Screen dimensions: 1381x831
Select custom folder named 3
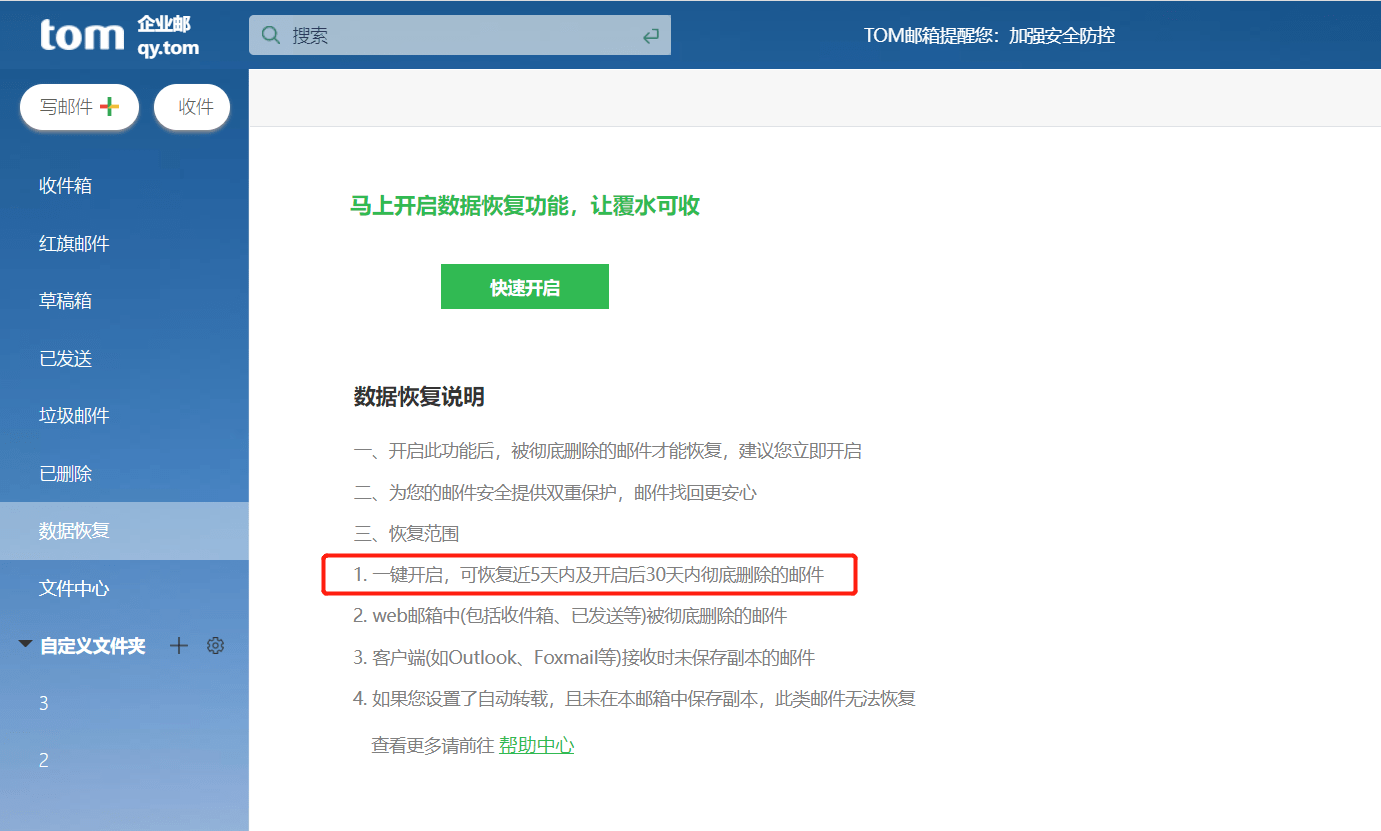click(43, 702)
